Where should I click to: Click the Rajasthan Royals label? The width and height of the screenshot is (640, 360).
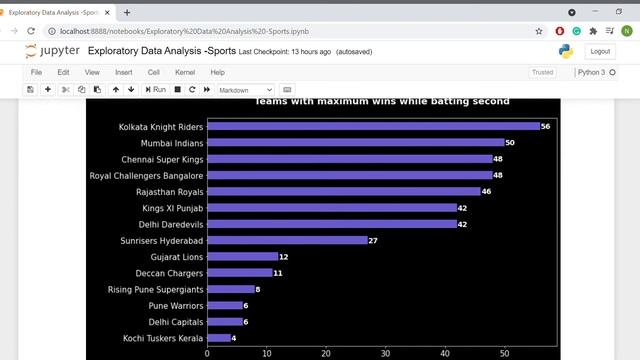[169, 192]
